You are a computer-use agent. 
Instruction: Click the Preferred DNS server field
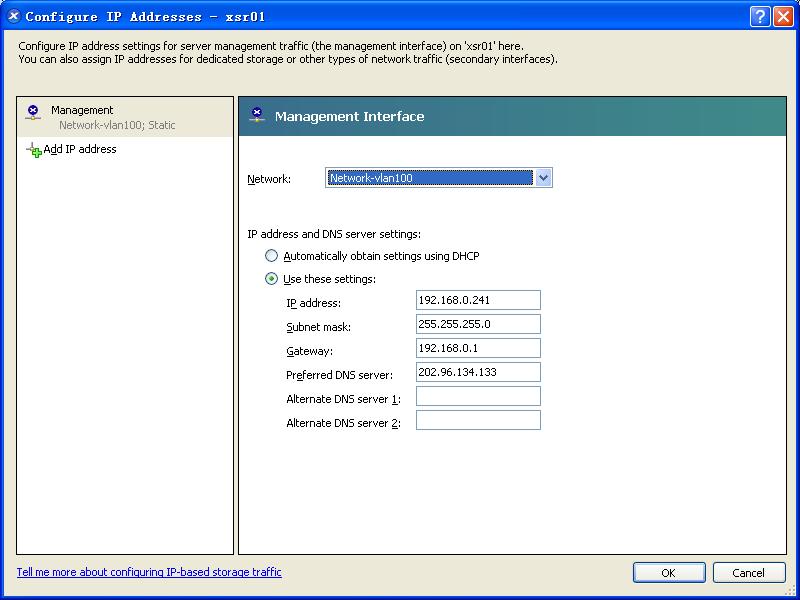coord(478,372)
